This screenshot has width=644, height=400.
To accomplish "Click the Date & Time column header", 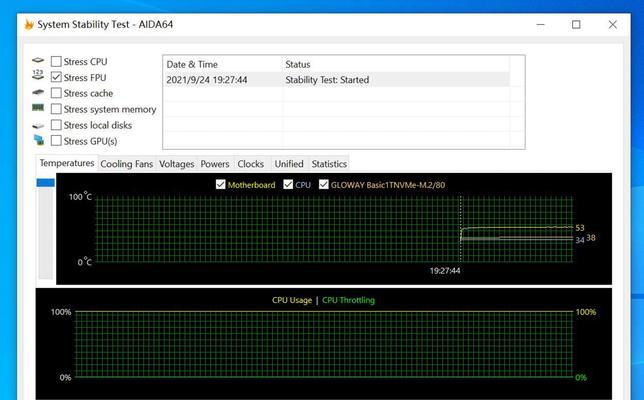I will point(222,64).
